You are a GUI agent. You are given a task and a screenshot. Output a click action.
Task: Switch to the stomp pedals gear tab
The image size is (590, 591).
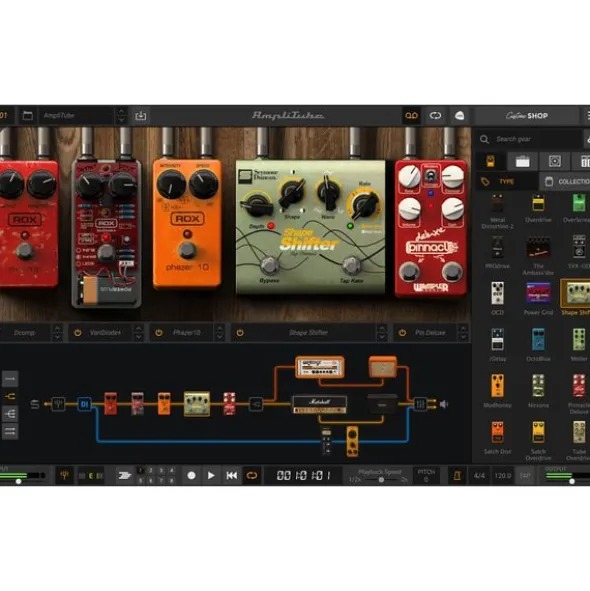(490, 161)
